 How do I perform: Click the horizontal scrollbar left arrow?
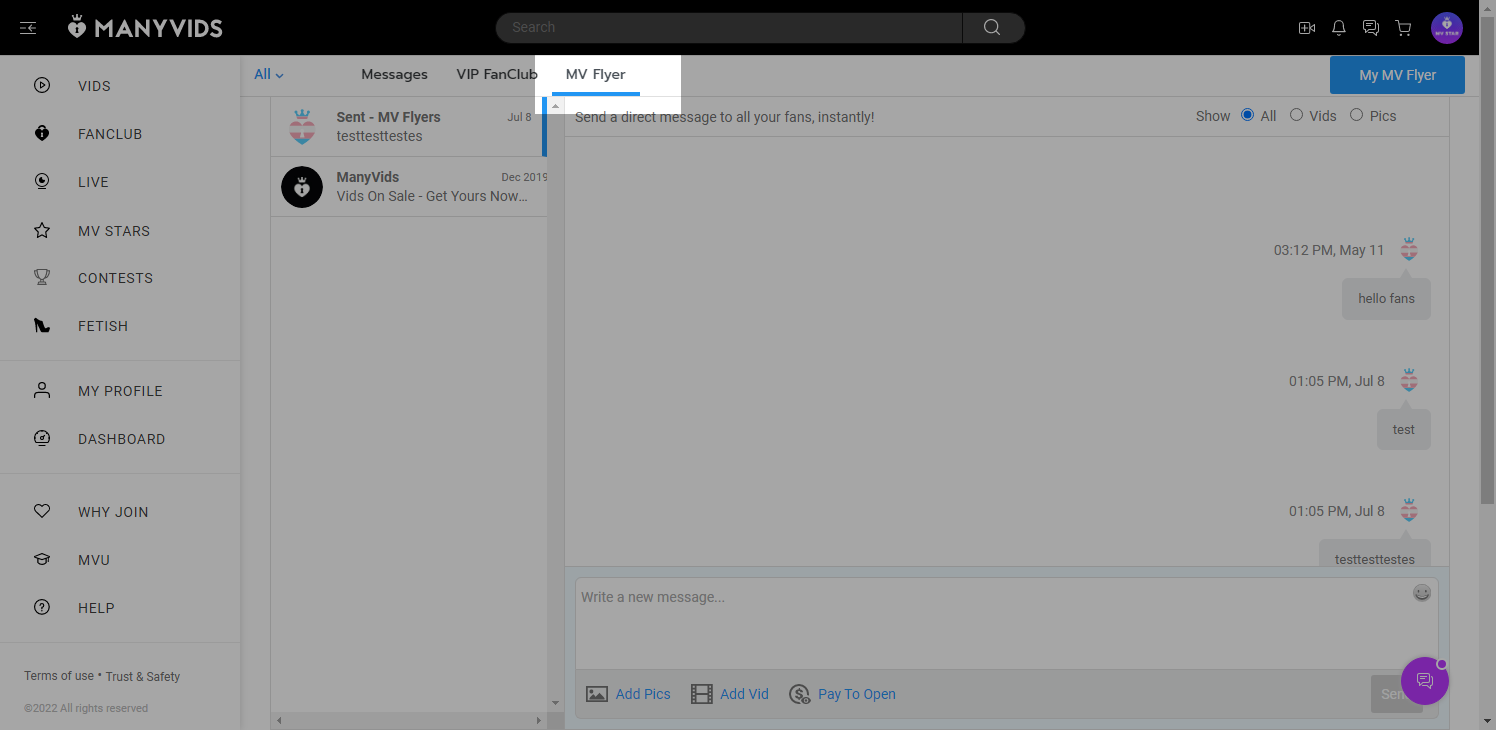[279, 720]
